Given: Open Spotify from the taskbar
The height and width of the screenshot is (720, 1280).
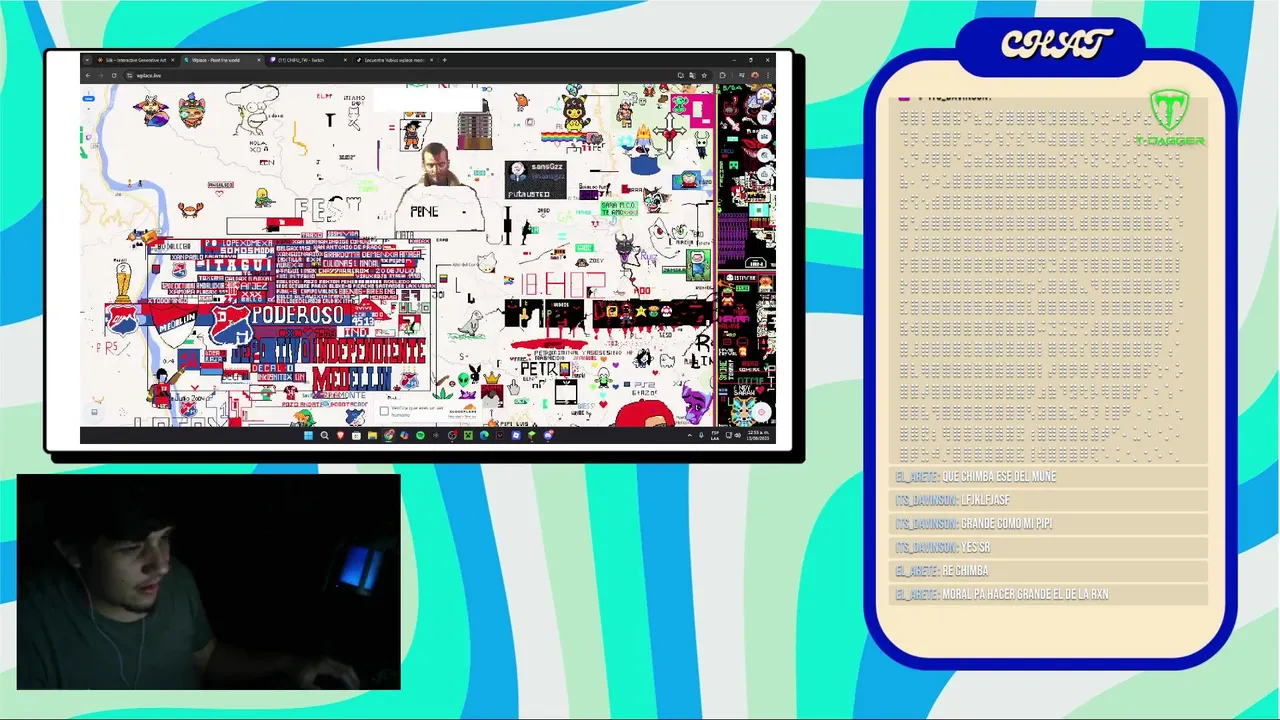Looking at the screenshot, I should point(420,436).
